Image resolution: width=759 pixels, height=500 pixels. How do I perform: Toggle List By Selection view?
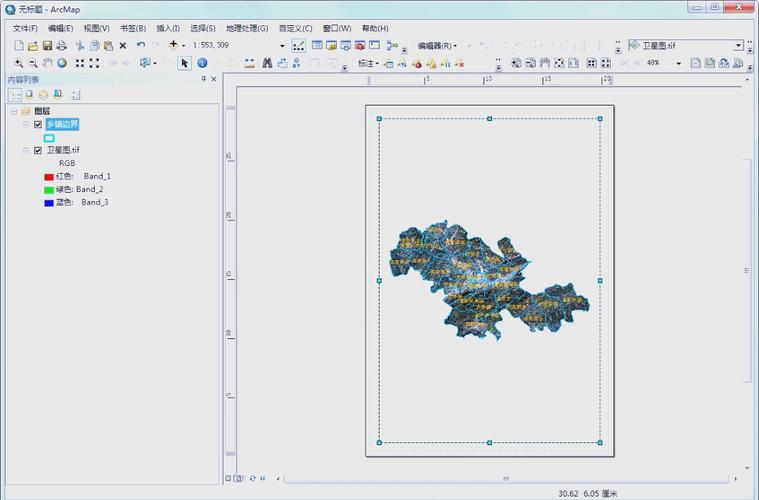coord(58,95)
